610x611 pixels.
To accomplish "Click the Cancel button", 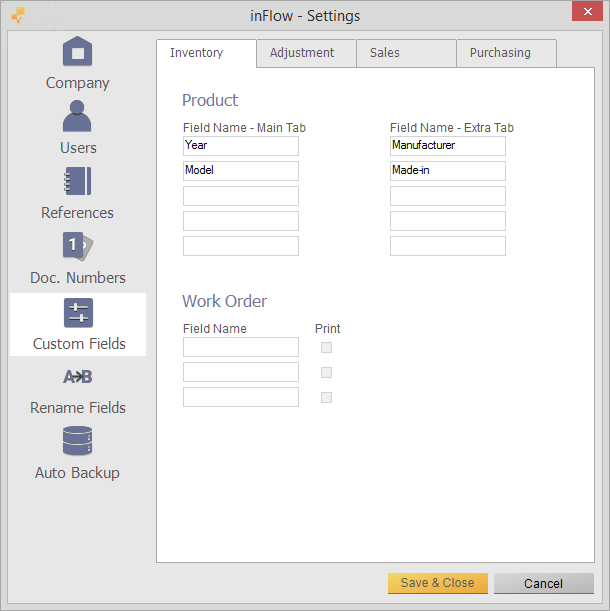I will [x=544, y=583].
